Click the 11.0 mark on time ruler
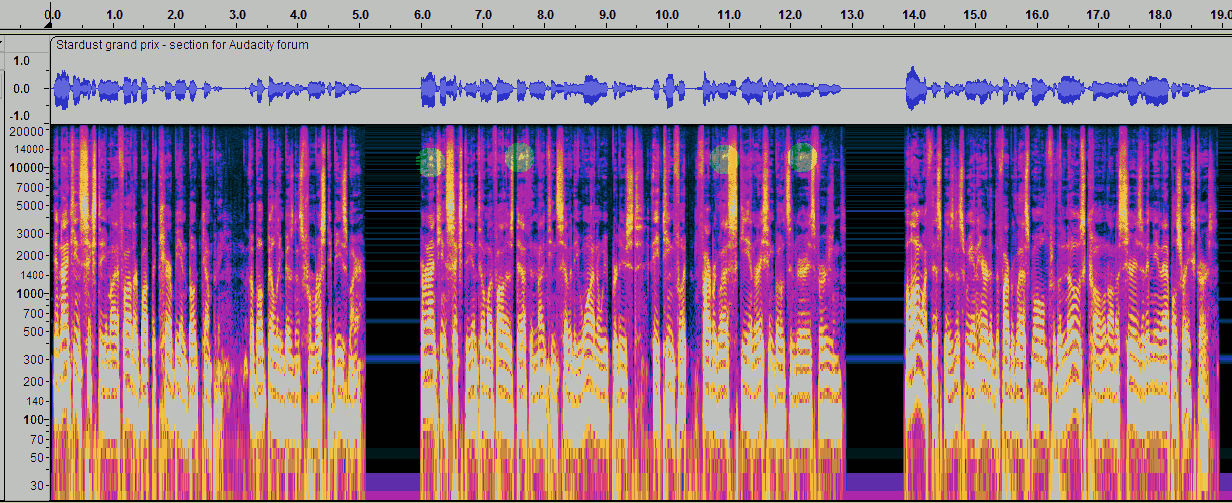This screenshot has height=503, width=1232. (729, 15)
